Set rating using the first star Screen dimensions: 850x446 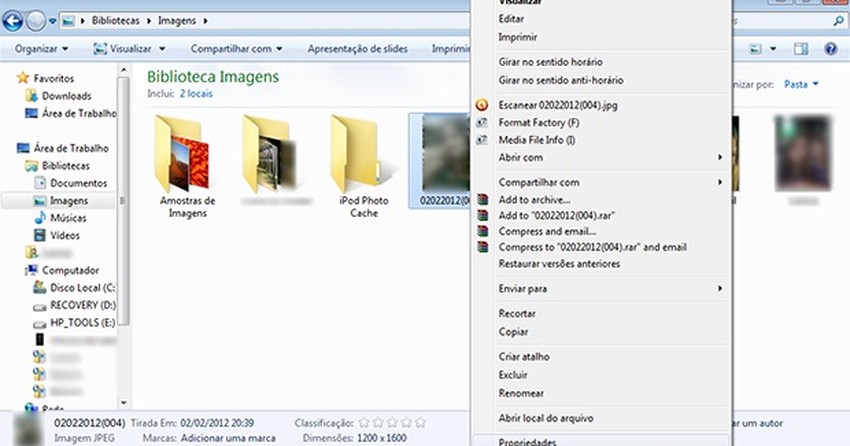[x=364, y=424]
